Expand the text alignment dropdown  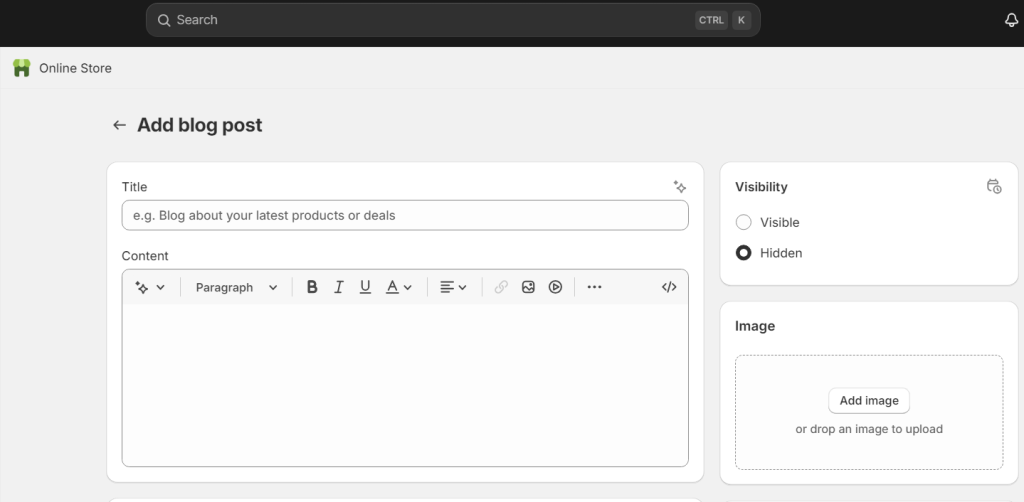coord(453,287)
